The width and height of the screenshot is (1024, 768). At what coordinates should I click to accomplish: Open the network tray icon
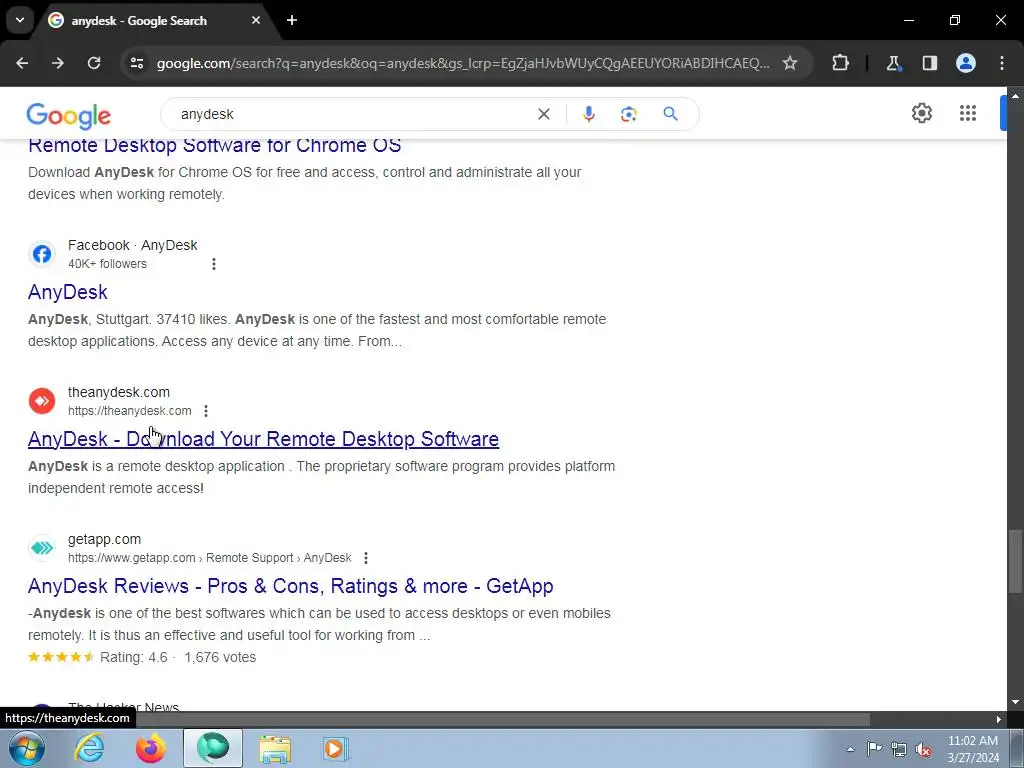[x=899, y=749]
